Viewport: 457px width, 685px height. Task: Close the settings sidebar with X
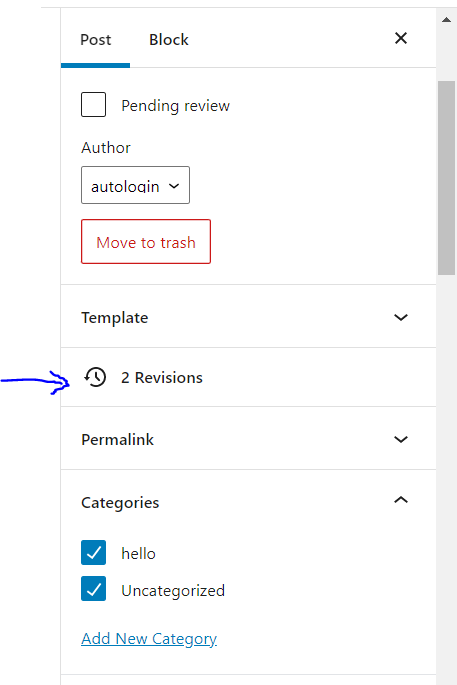pyautogui.click(x=401, y=38)
